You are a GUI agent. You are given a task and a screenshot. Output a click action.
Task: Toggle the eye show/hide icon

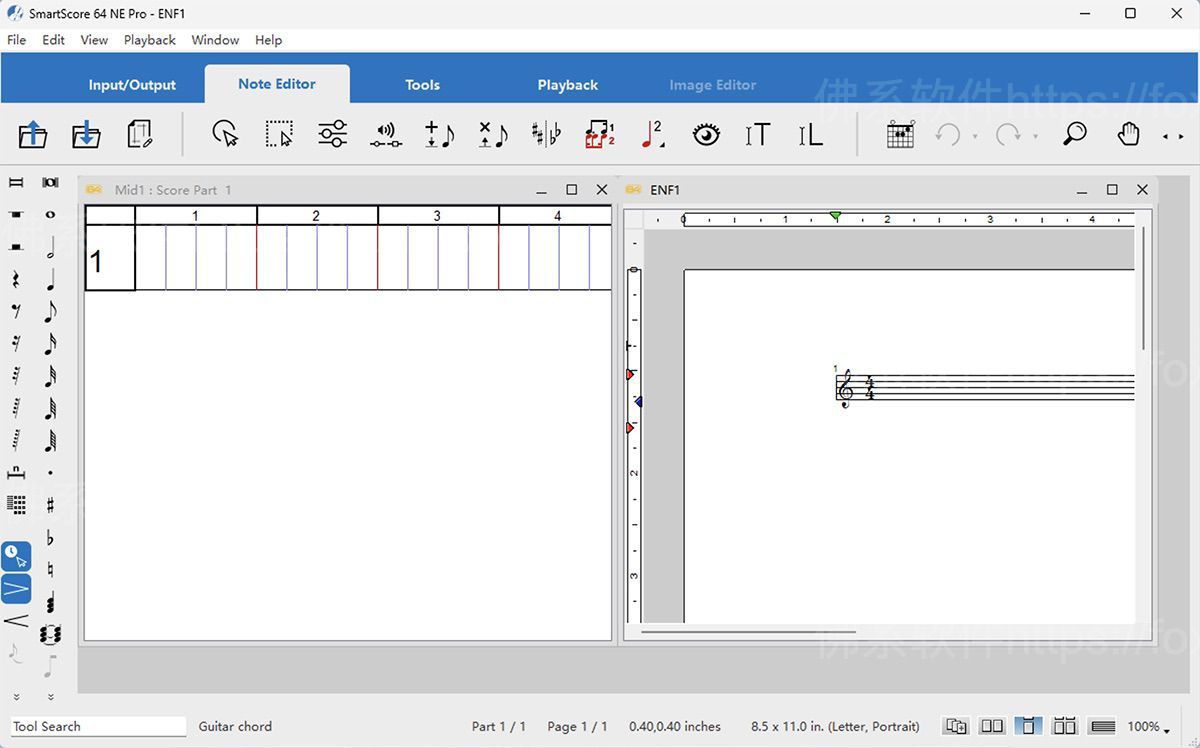706,134
